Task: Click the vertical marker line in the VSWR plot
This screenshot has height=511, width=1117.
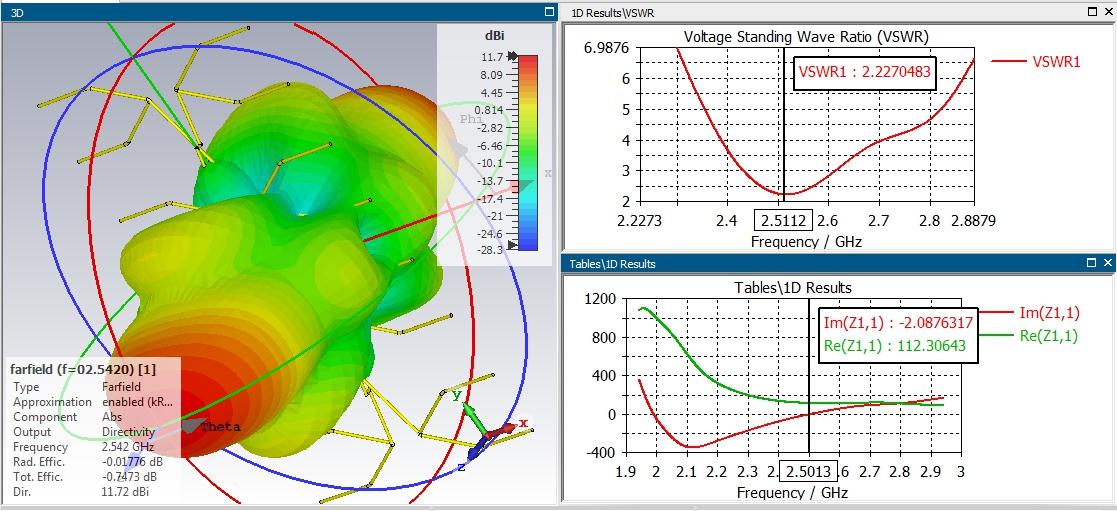Action: (783, 125)
